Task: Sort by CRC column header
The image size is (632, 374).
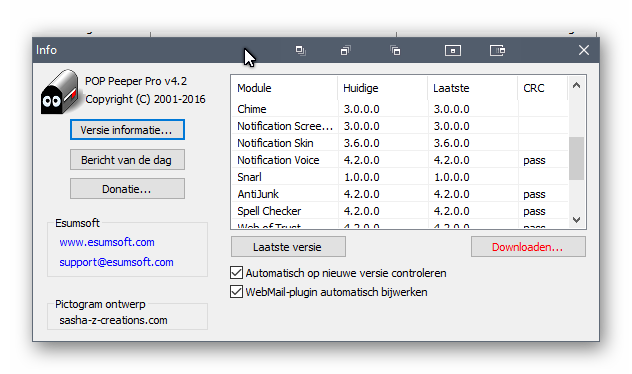Action: (x=543, y=88)
